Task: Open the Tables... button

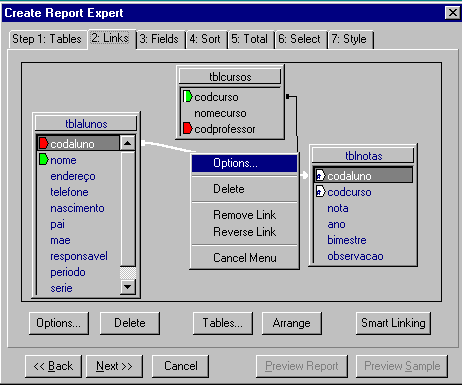Action: click(223, 323)
